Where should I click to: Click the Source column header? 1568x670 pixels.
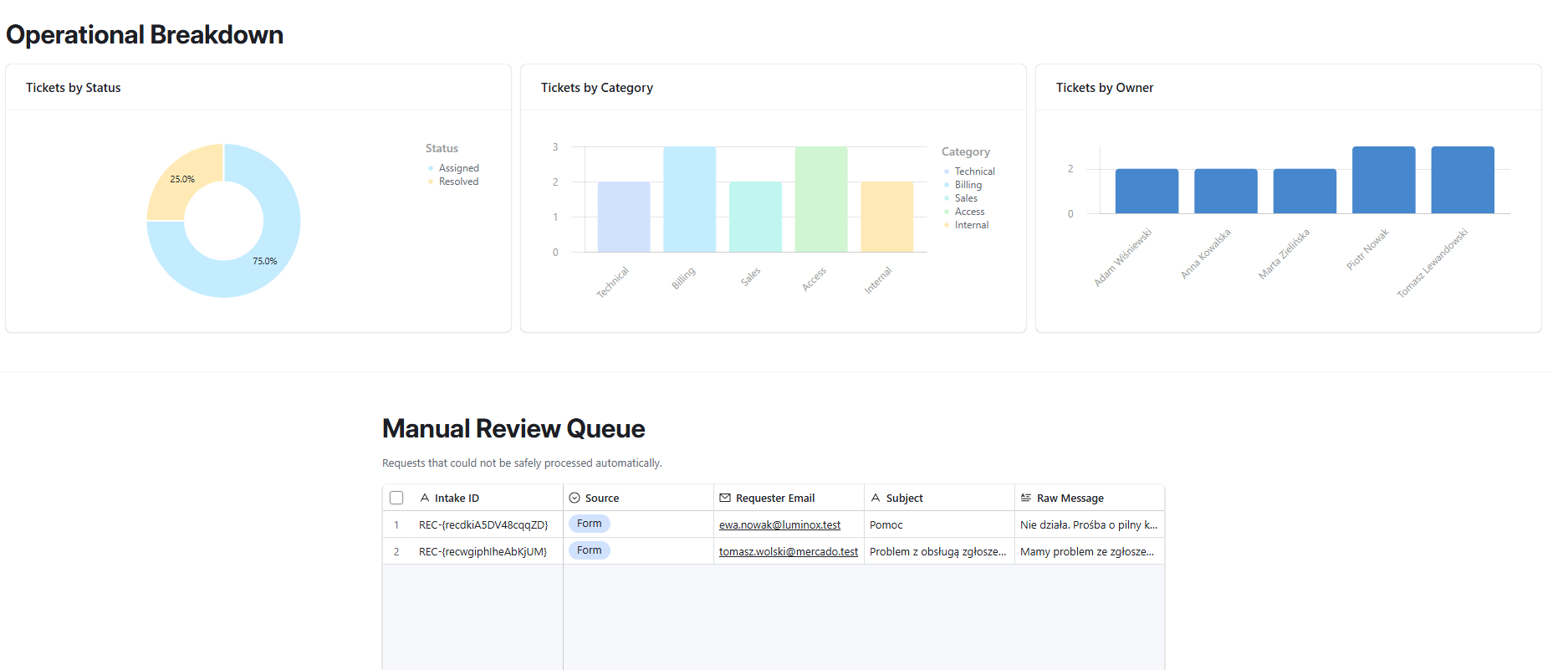tap(638, 498)
